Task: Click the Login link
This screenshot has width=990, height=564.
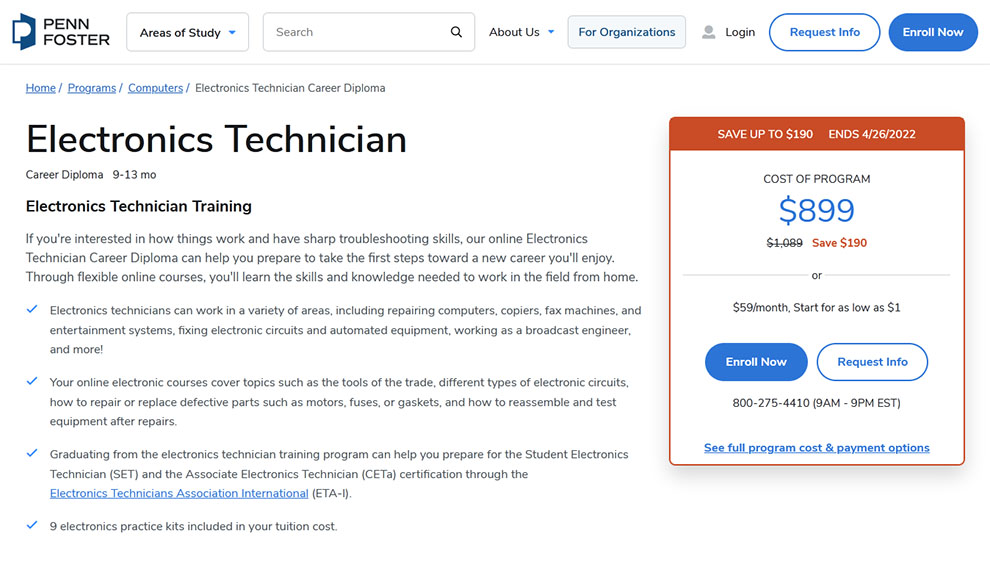Action: click(740, 32)
